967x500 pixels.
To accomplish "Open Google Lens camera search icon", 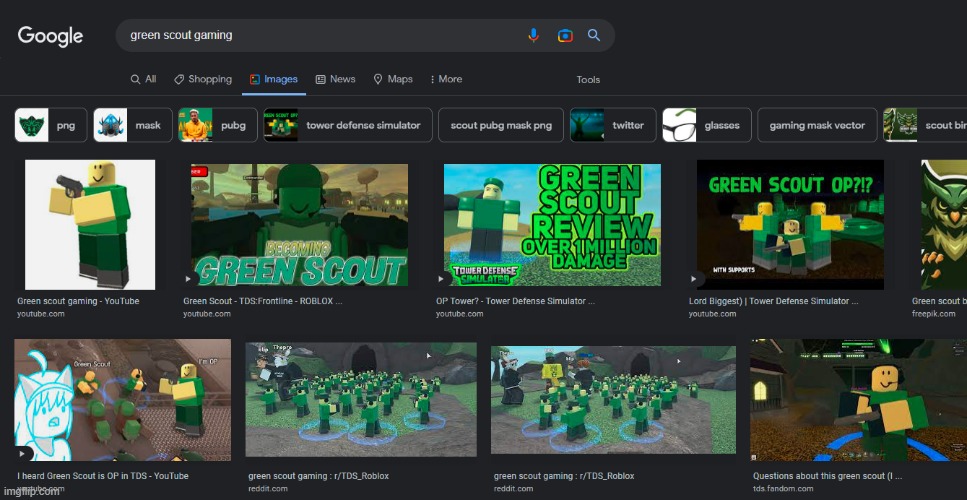I will pos(565,35).
